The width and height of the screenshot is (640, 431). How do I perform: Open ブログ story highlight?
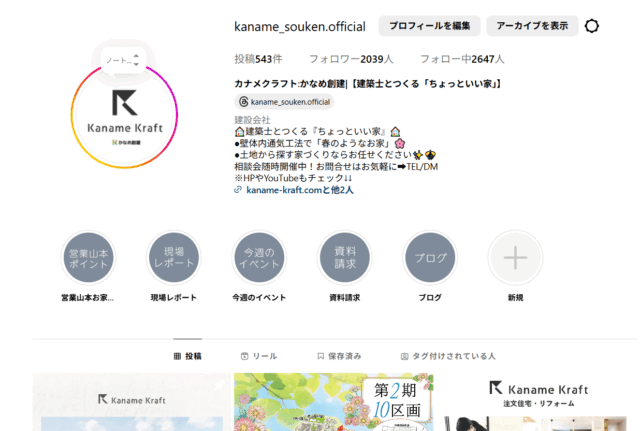point(430,258)
